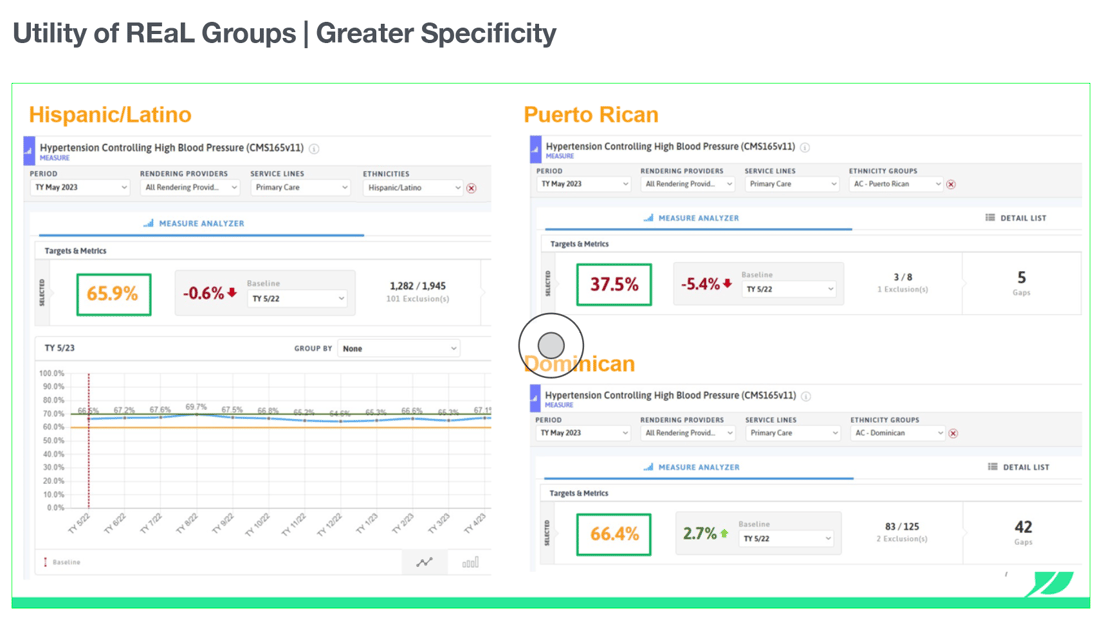This screenshot has height=622, width=1100.
Task: Open Baseline dropdown next to -0.6%
Action: point(297,299)
